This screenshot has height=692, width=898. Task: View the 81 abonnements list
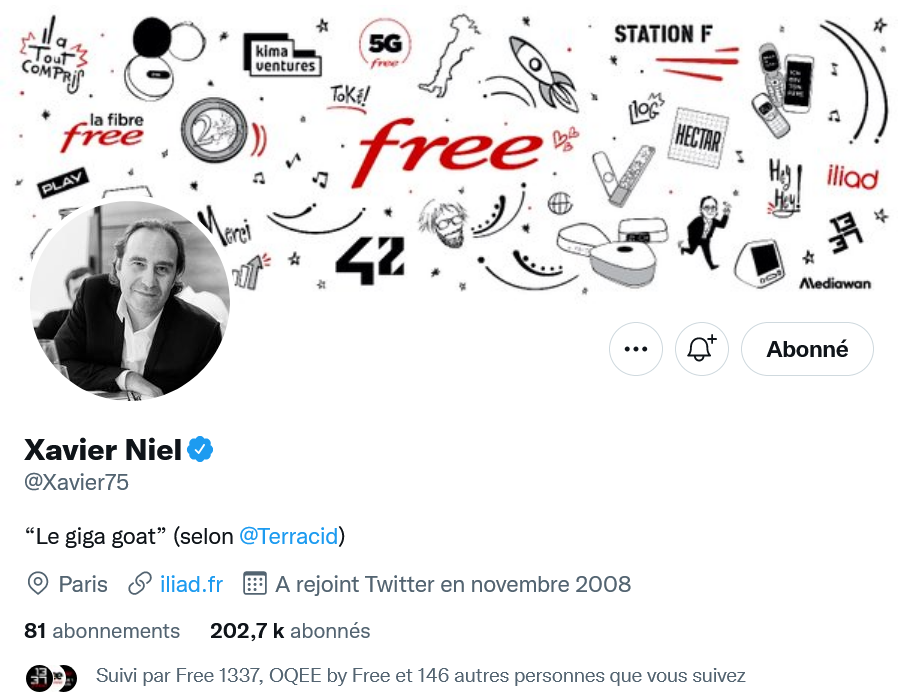[102, 631]
